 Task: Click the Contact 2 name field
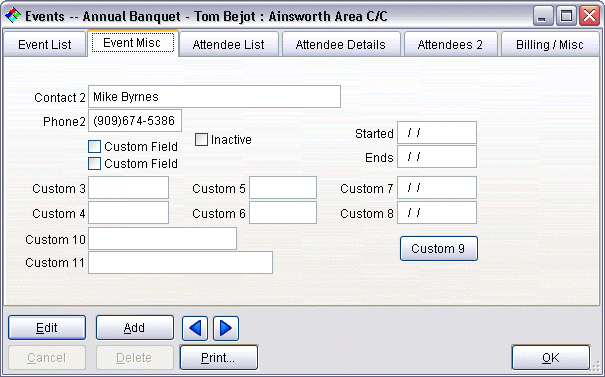coord(215,96)
